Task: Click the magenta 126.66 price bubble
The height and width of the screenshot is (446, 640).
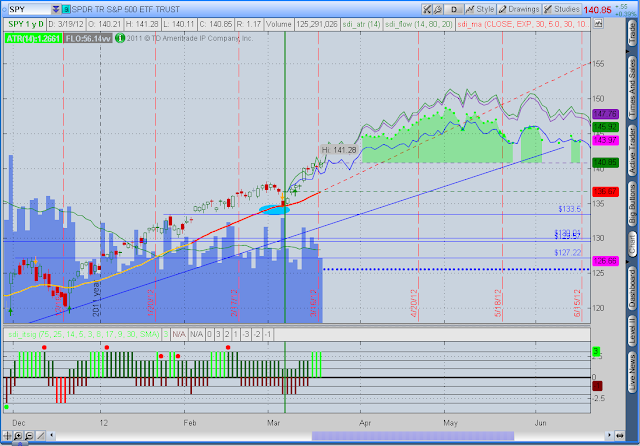Action: point(605,261)
